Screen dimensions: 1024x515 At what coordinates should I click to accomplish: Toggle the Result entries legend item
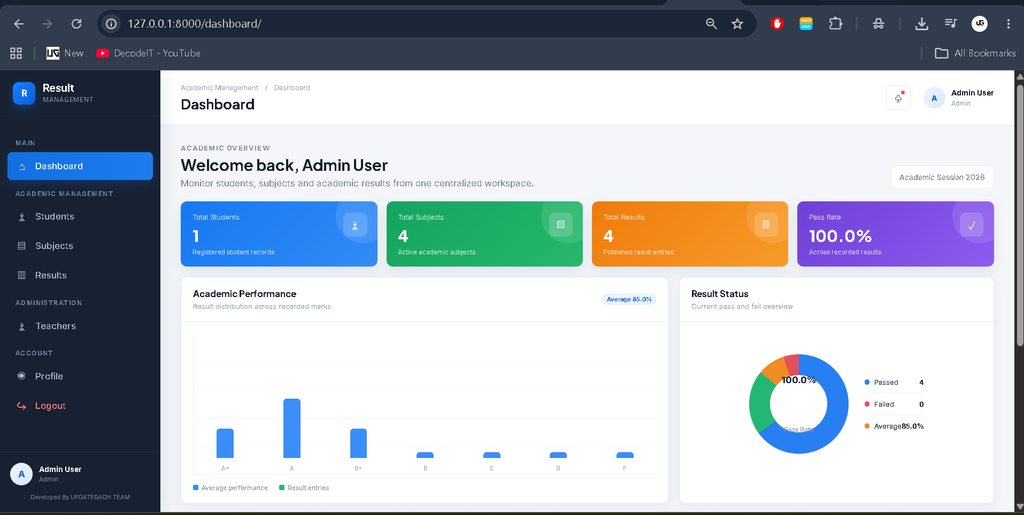[304, 488]
